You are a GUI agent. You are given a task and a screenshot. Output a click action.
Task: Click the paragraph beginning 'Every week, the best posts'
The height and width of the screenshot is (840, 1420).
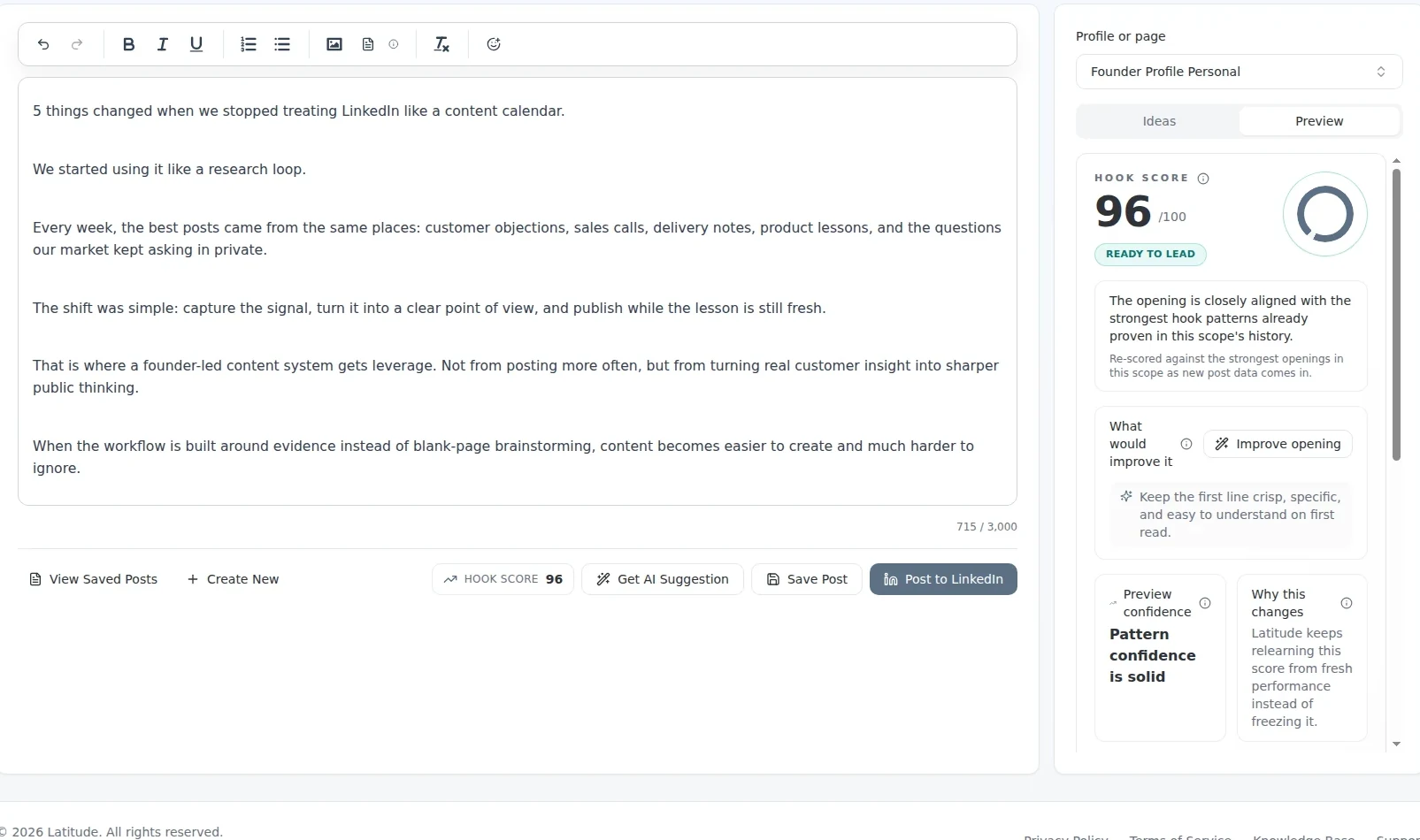point(517,239)
